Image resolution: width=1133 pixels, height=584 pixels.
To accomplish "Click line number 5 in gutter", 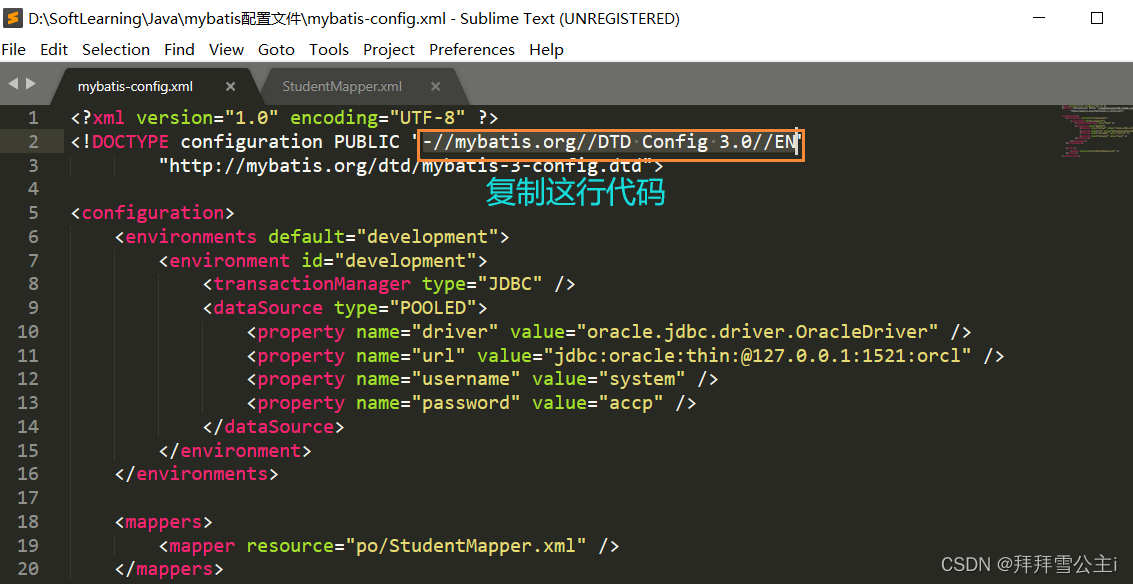I will tap(33, 213).
